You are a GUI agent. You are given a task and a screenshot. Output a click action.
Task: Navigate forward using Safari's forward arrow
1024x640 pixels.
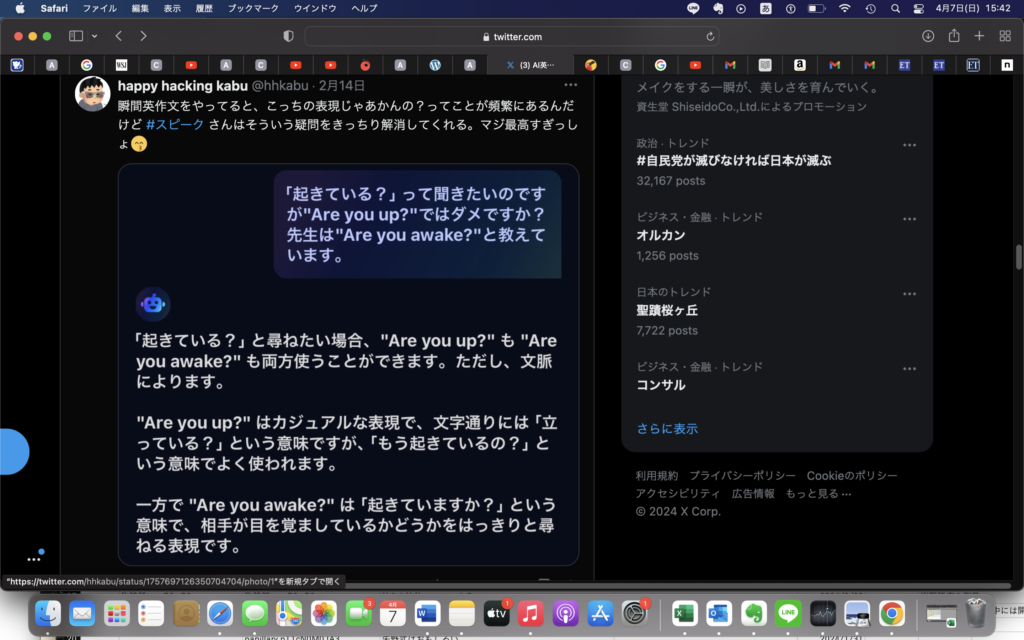coord(143,36)
